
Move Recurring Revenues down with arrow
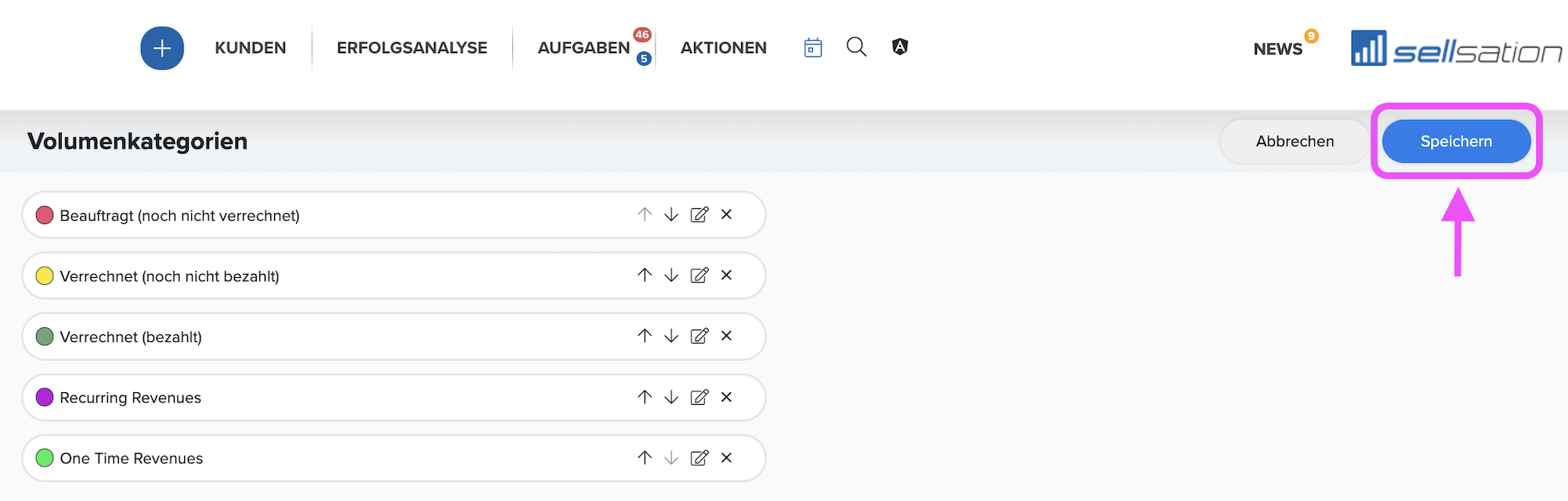click(x=671, y=397)
